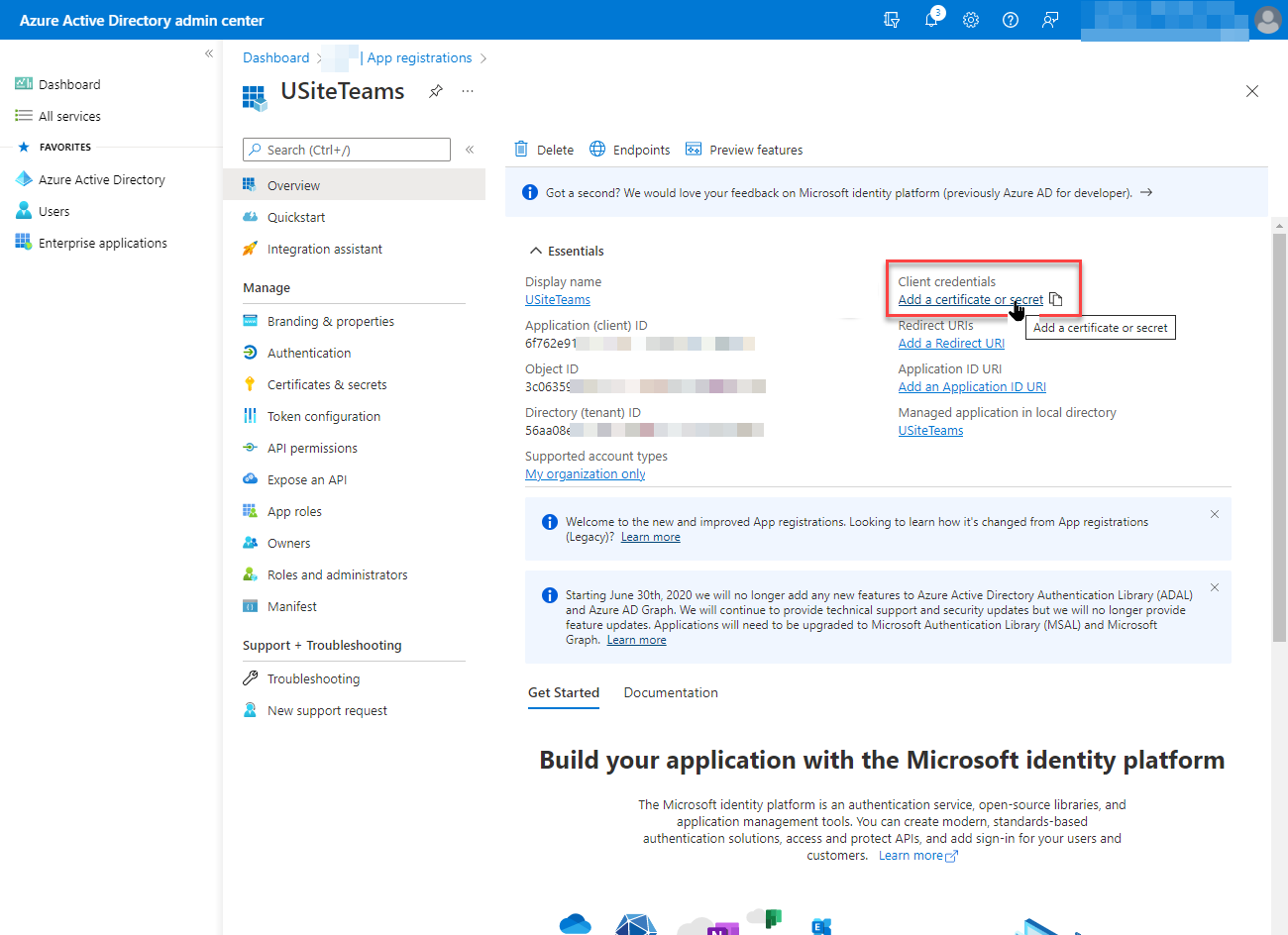
Task: Open the notifications bell
Action: 931,20
